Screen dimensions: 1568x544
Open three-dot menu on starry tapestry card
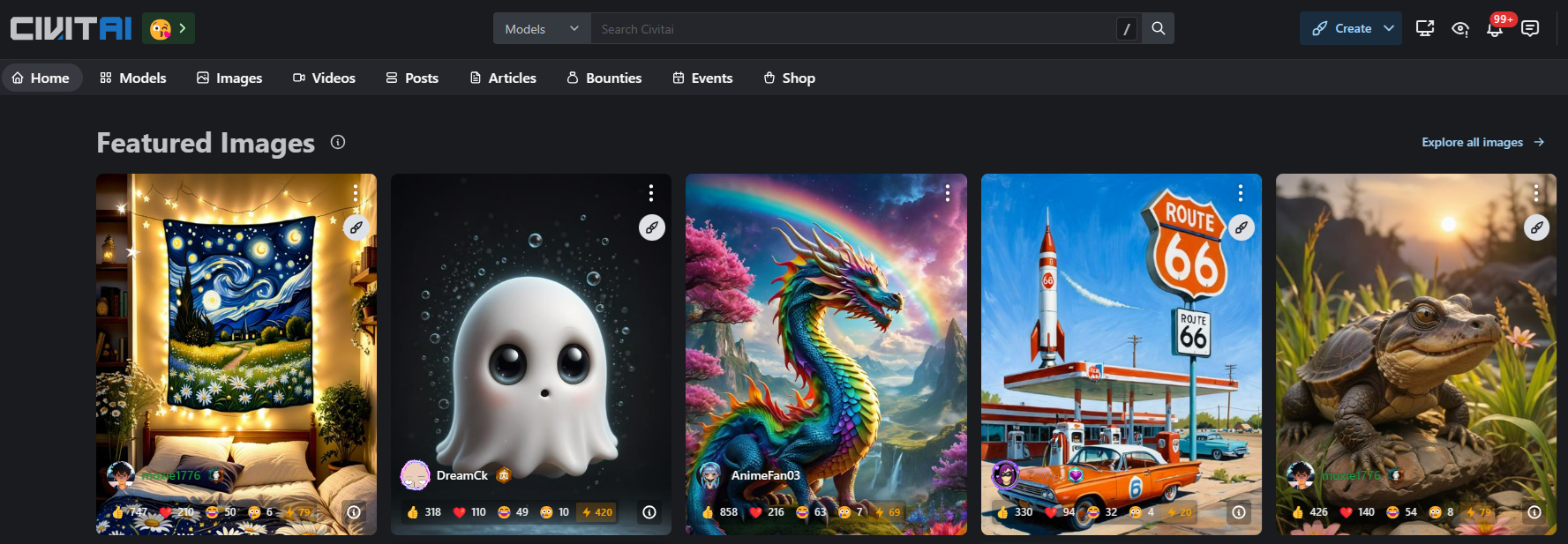tap(356, 193)
